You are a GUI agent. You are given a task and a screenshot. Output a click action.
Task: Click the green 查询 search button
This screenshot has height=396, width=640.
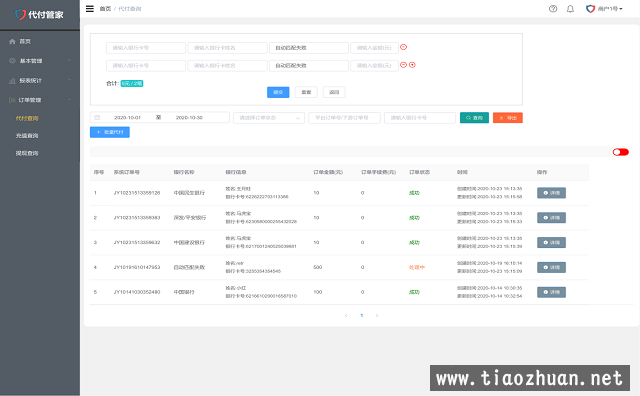point(474,118)
